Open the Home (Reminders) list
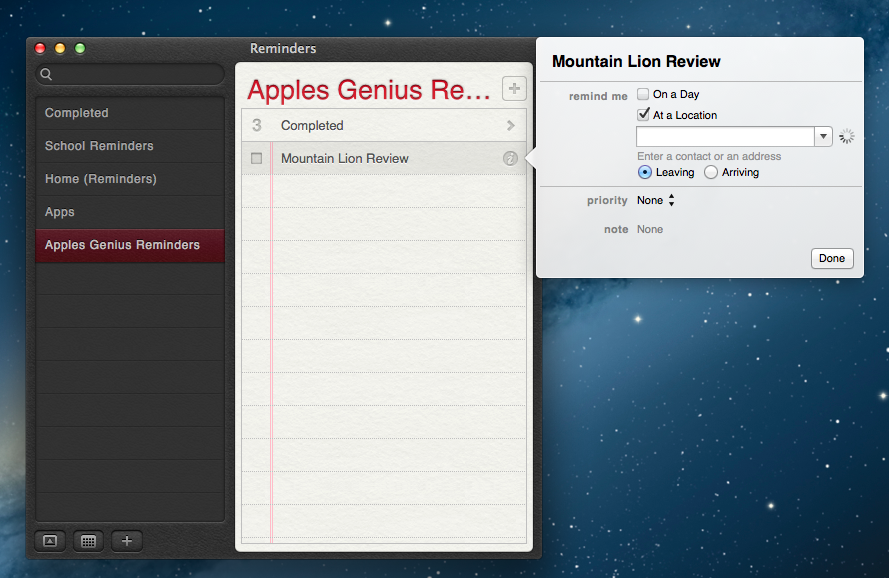889x578 pixels. click(x=100, y=179)
